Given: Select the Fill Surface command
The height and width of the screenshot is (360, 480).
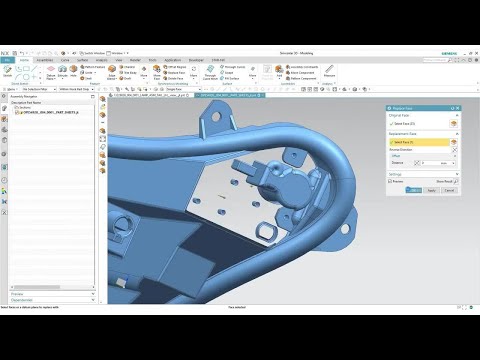Looking at the screenshot, I should tap(230, 78).
